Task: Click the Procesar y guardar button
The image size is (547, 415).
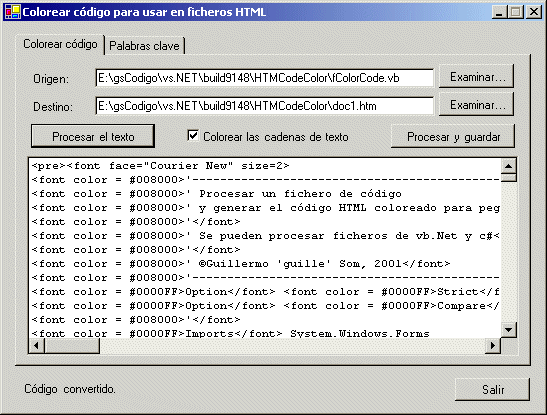Action: (x=453, y=136)
